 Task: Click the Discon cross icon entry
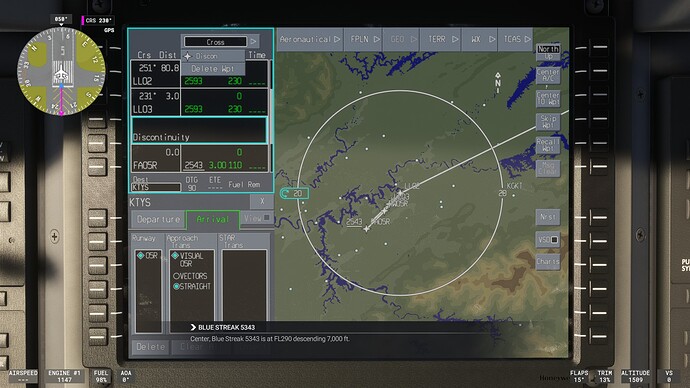(213, 56)
